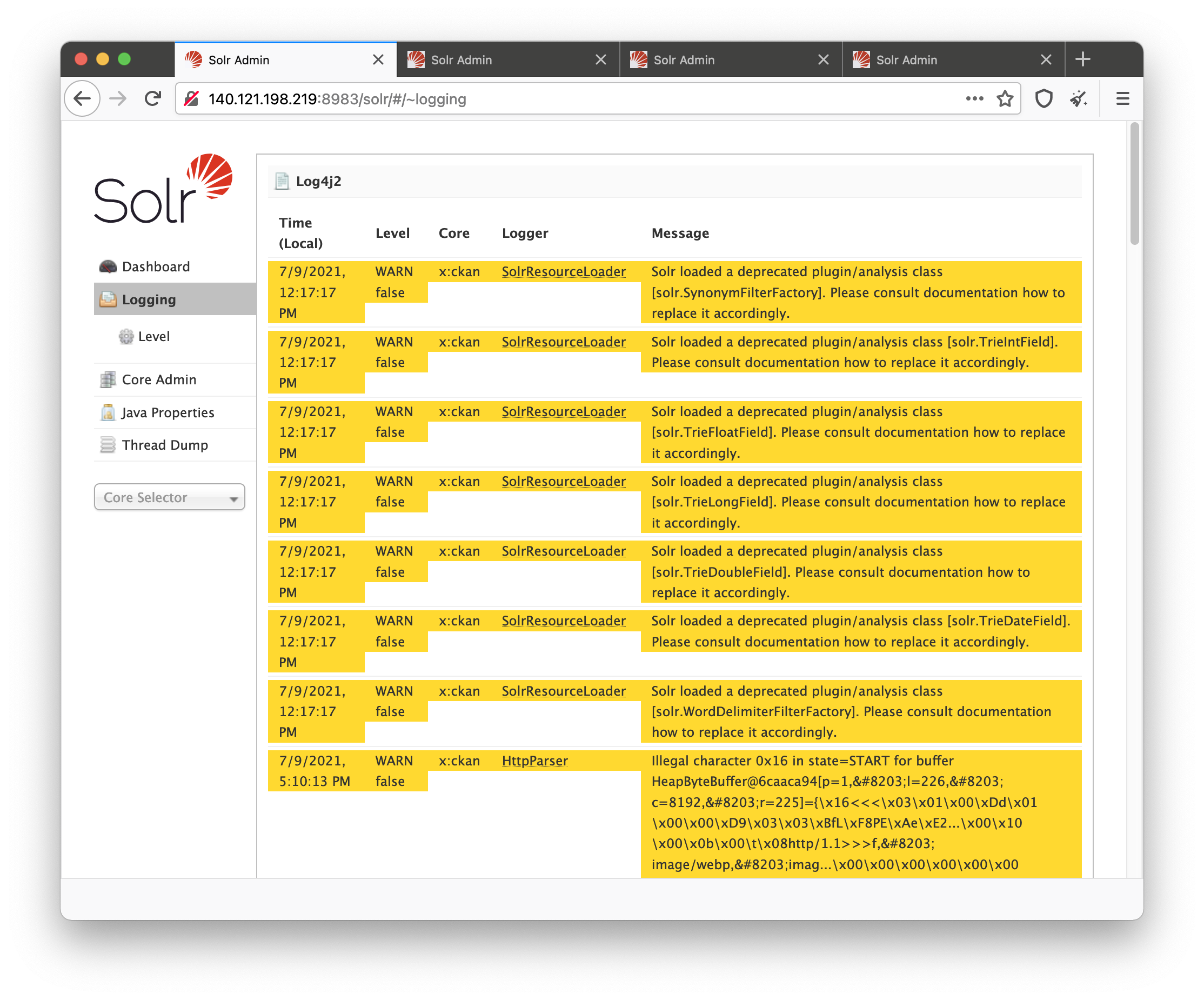
Task: Click the Core Admin icon
Action: click(108, 379)
